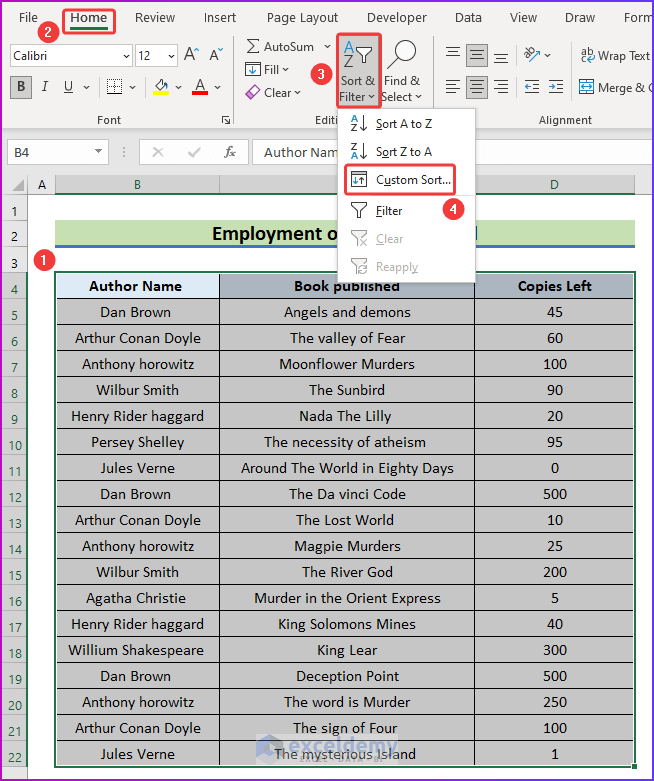Open the Clear eraser button
654x781 pixels.
pos(273,93)
